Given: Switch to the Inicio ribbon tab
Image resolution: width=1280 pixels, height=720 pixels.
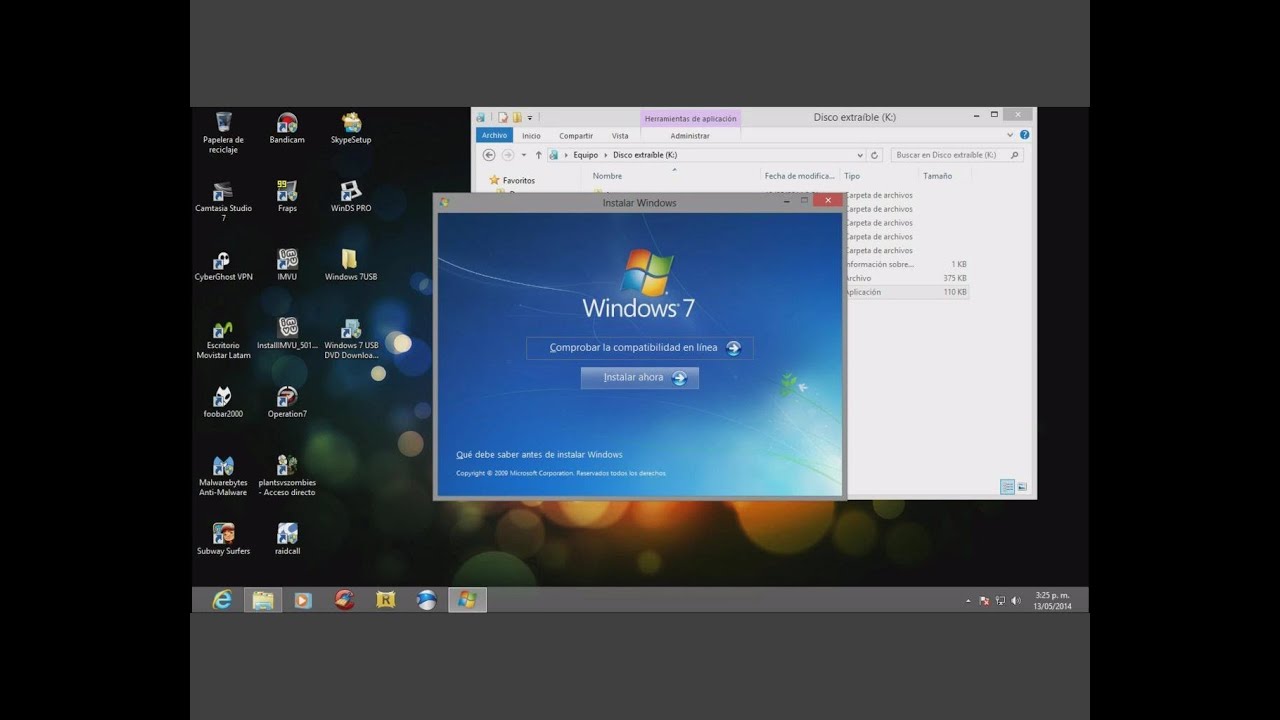Looking at the screenshot, I should [531, 136].
